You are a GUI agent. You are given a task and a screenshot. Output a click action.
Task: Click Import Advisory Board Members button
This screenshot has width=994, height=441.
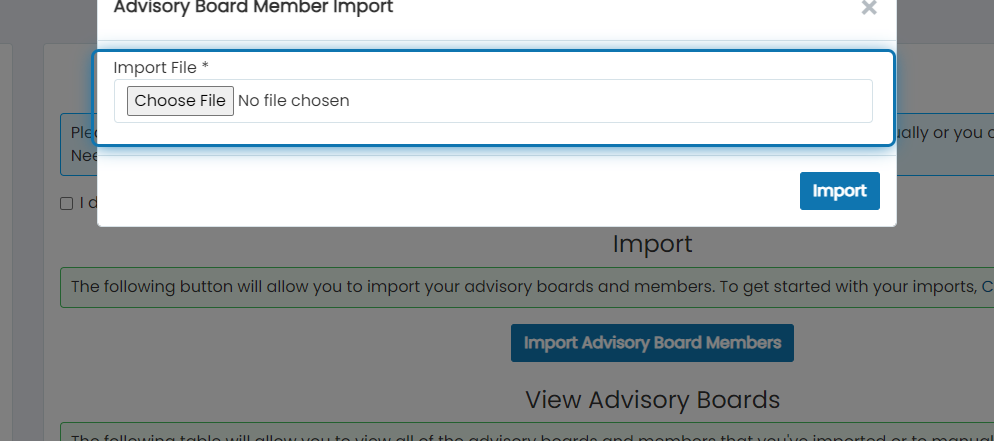click(652, 343)
